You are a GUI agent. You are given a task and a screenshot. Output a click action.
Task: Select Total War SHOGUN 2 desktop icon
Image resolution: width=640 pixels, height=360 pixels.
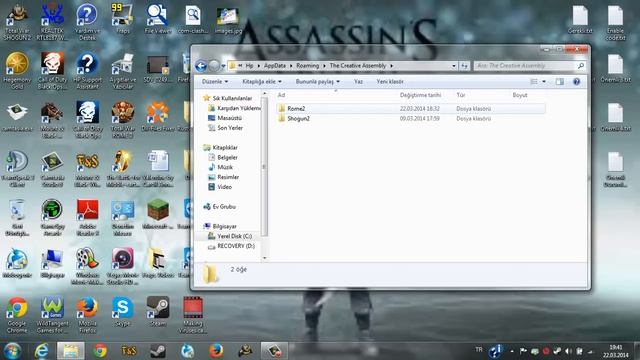(17, 22)
